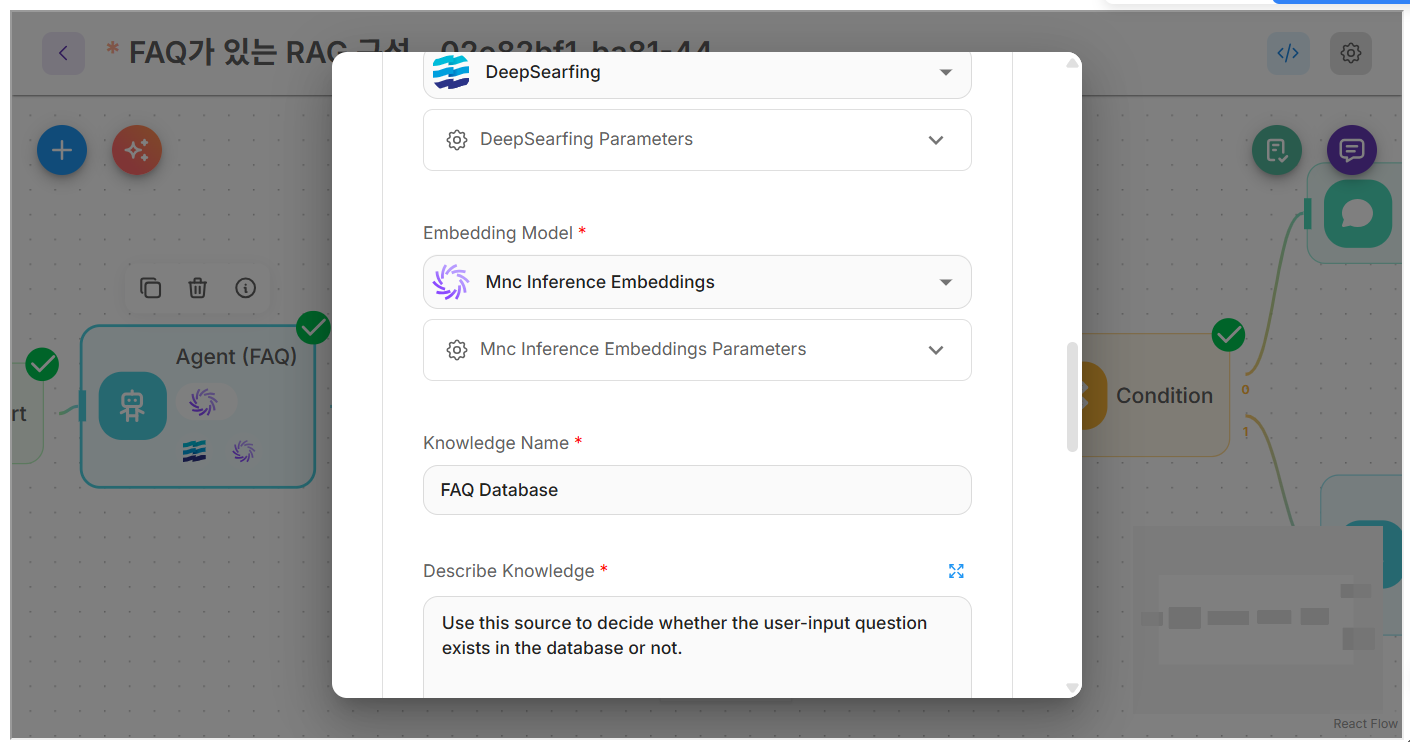Open the purple chat icon
The height and width of the screenshot is (742, 1410).
click(1351, 151)
